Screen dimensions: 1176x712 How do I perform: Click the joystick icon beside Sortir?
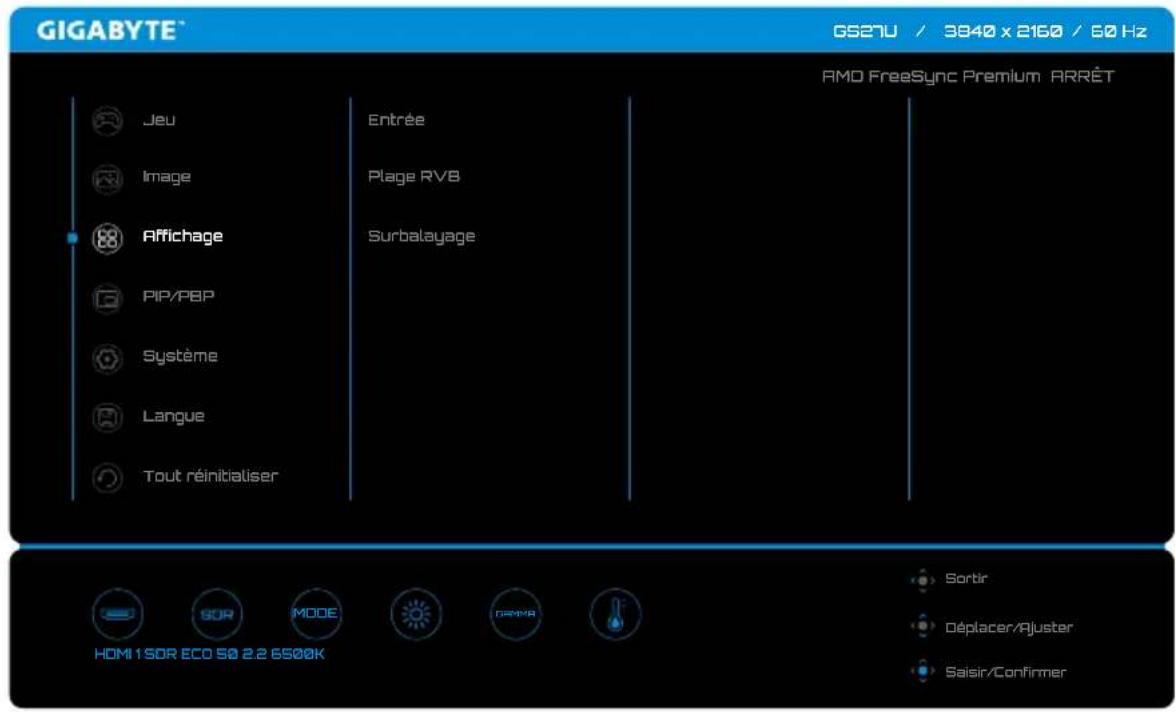(x=922, y=580)
